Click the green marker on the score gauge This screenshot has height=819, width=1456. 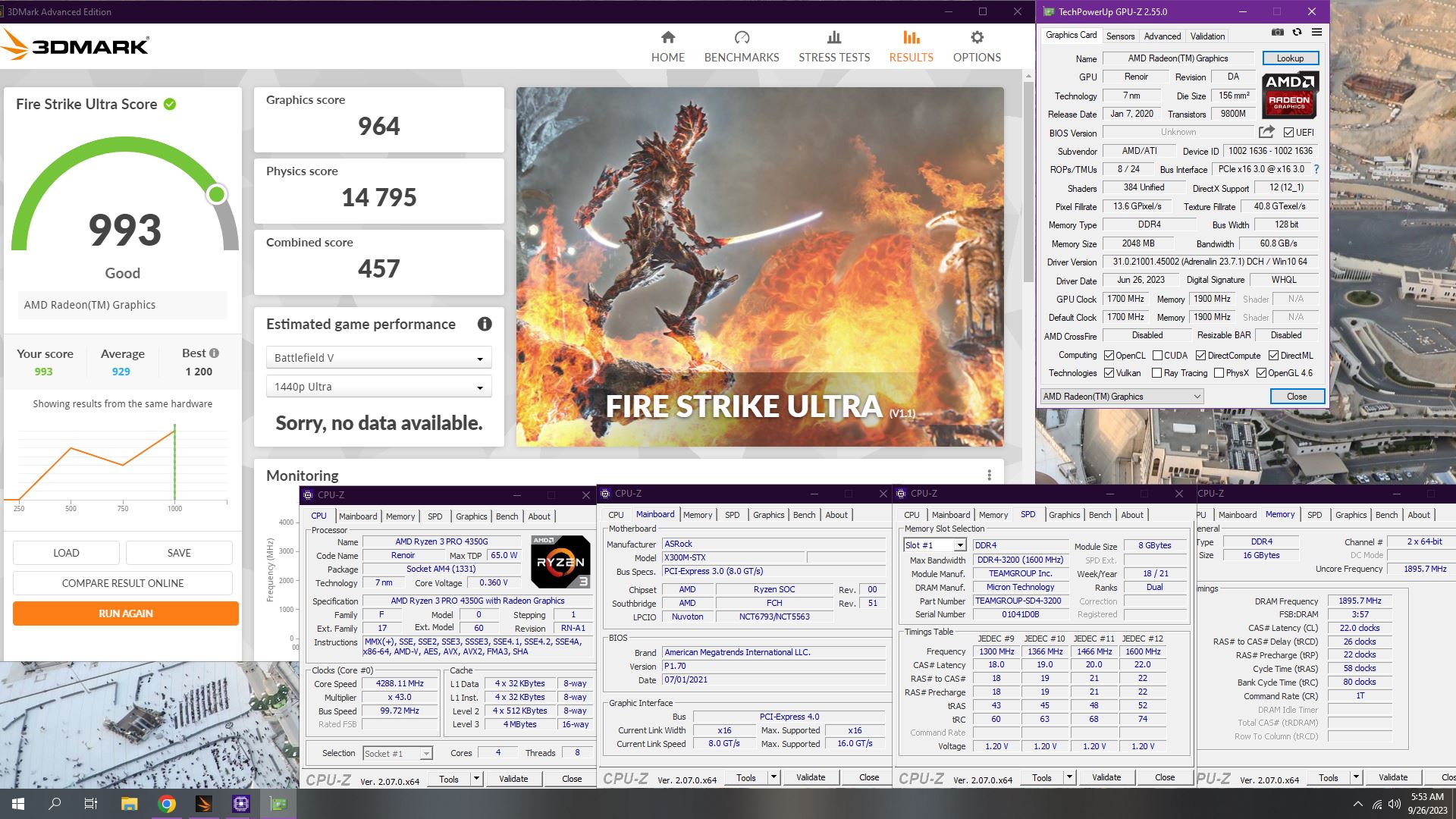(x=217, y=195)
